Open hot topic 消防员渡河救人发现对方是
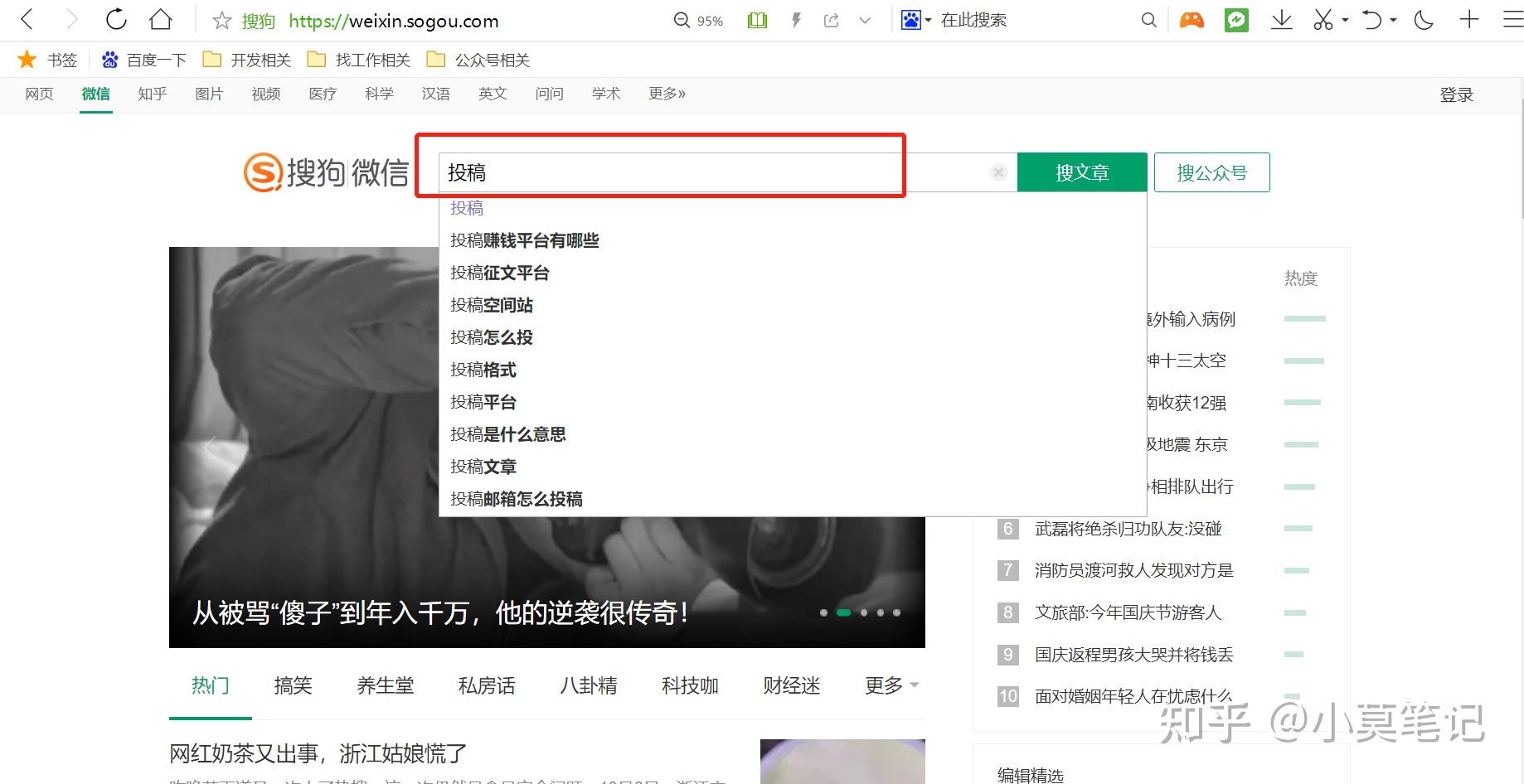Screen dimensions: 1524x784 point(1133,570)
